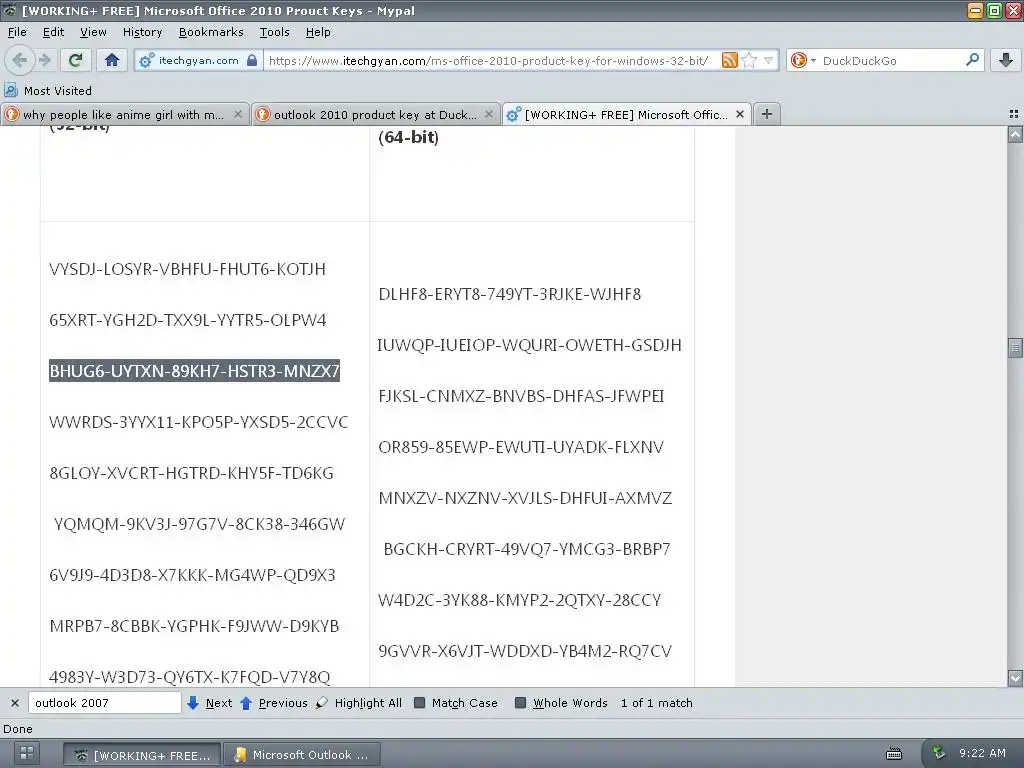
Task: Click key IUWQP-IUEIOP-WQURI-OWETH-GSDJH
Action: pos(530,345)
